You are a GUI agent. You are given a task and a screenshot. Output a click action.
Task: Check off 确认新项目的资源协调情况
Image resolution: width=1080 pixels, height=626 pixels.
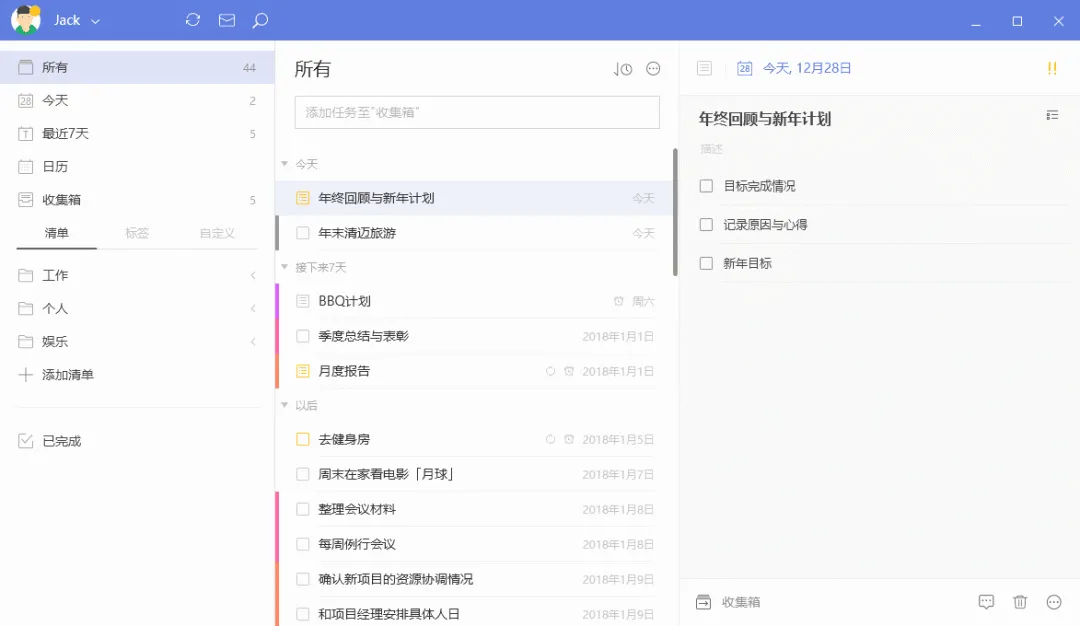click(302, 579)
